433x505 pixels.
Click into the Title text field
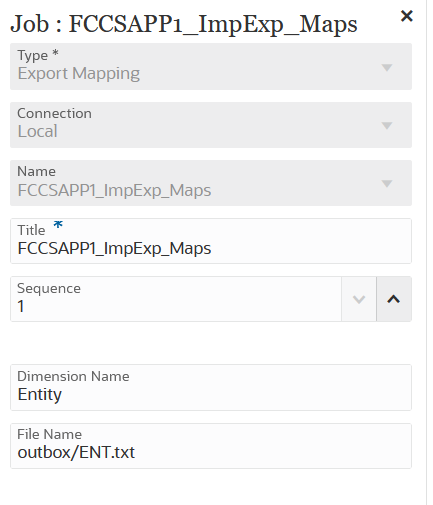(x=211, y=241)
